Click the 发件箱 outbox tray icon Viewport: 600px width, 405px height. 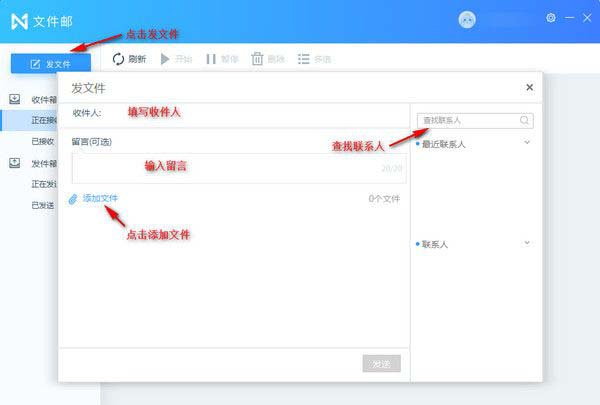tap(15, 163)
